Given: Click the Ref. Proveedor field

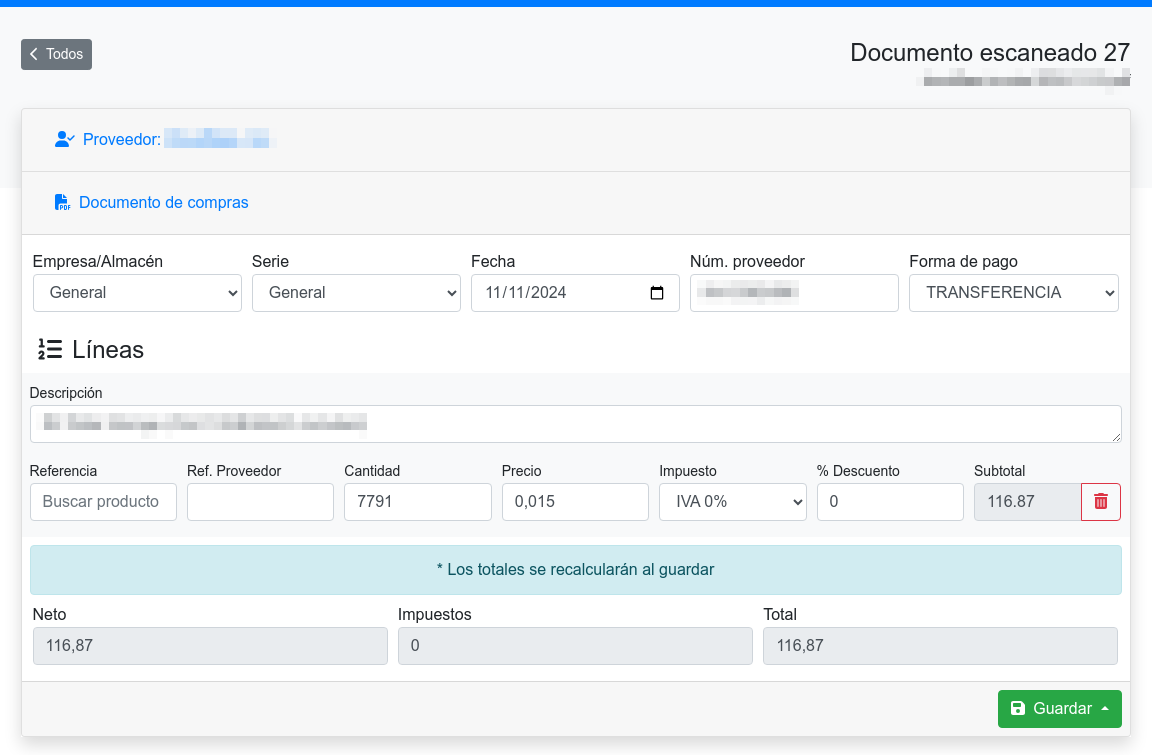Looking at the screenshot, I should pyautogui.click(x=261, y=502).
